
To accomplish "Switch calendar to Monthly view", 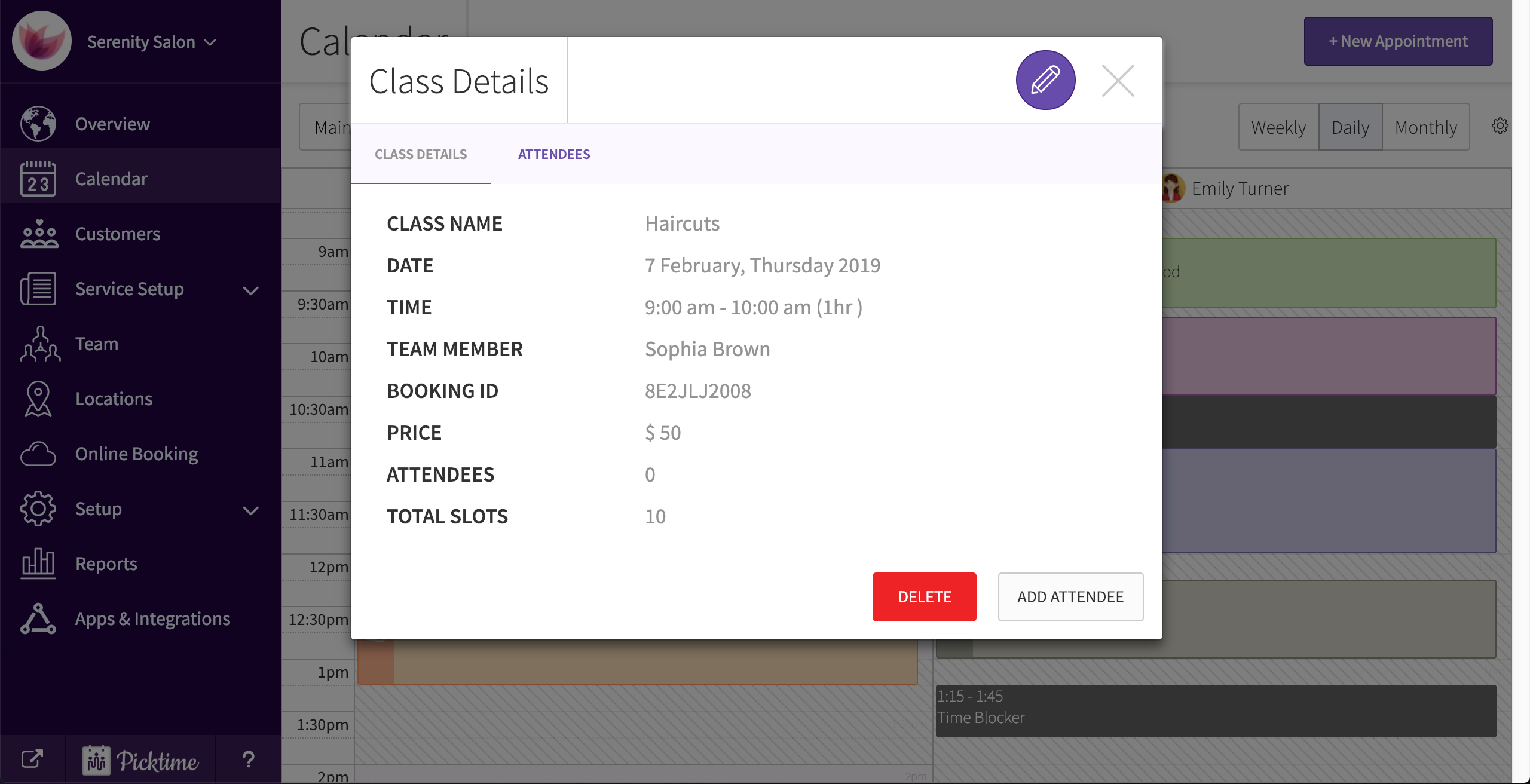I will click(x=1425, y=127).
